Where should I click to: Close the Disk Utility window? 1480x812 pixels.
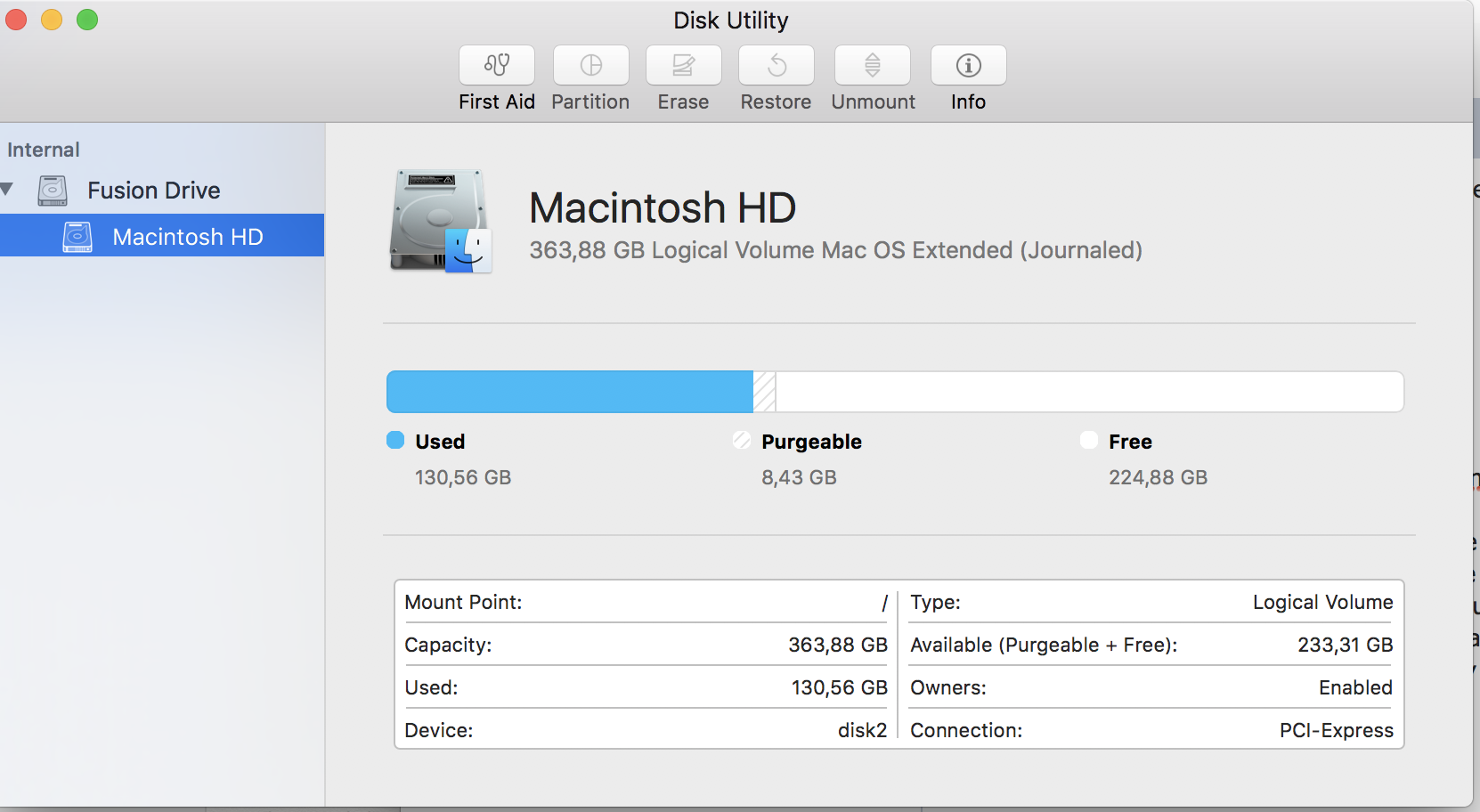[16, 19]
